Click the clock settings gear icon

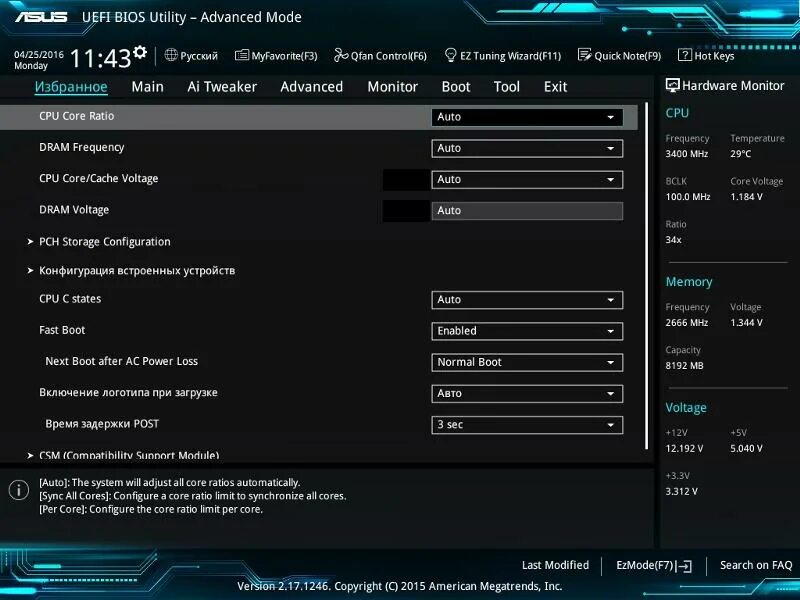coord(140,52)
